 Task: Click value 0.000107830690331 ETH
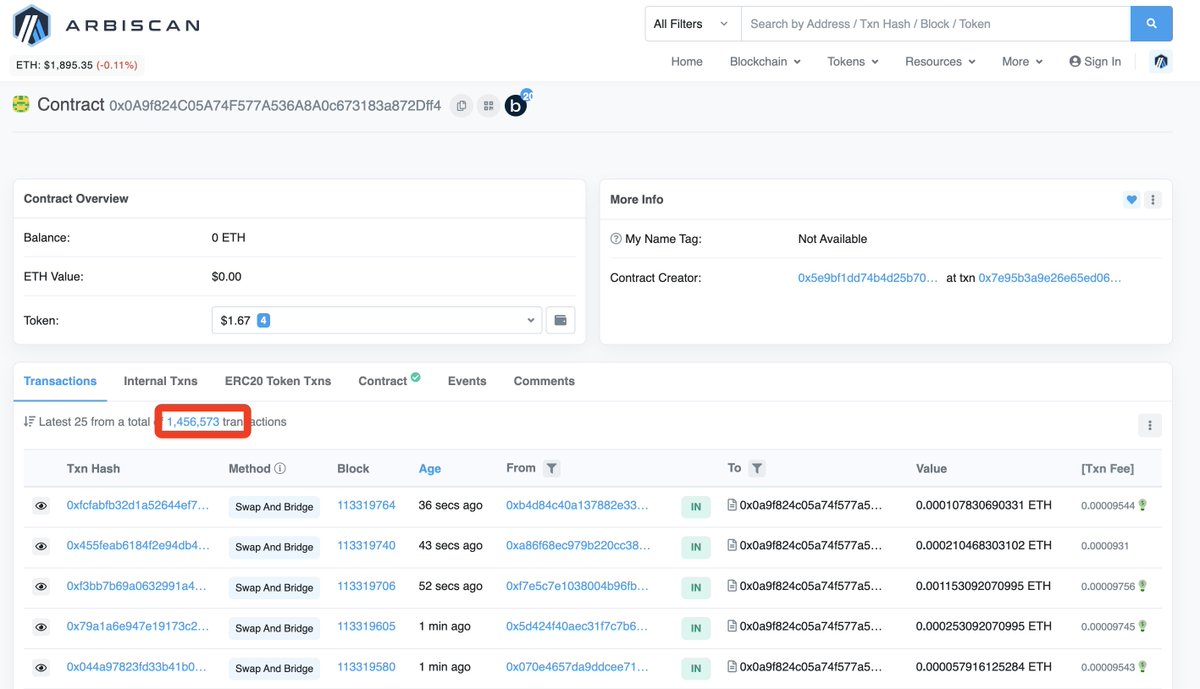click(x=984, y=505)
